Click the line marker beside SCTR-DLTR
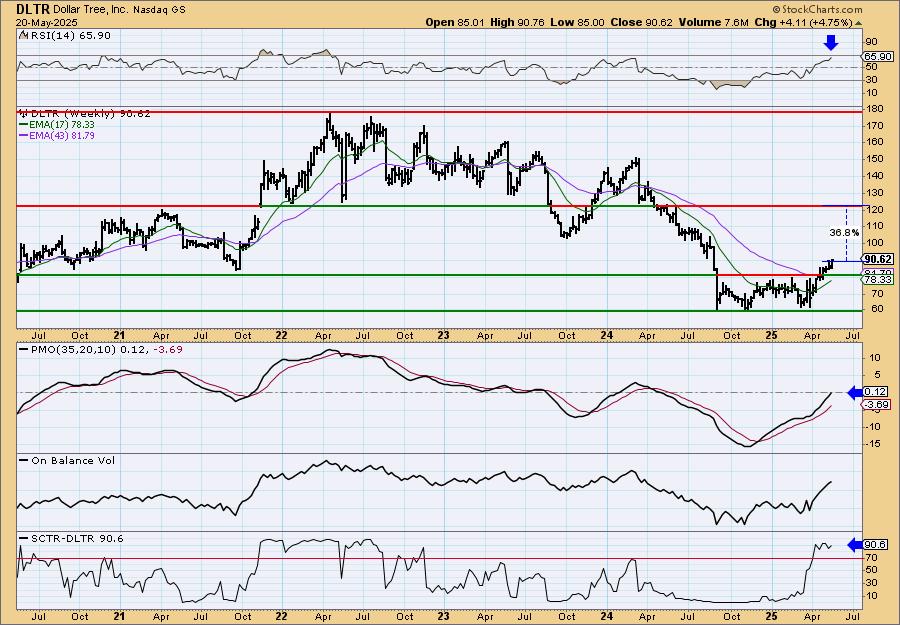 24,538
